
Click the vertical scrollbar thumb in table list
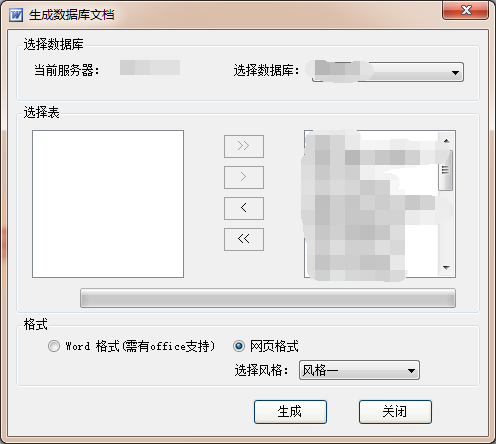click(x=446, y=170)
